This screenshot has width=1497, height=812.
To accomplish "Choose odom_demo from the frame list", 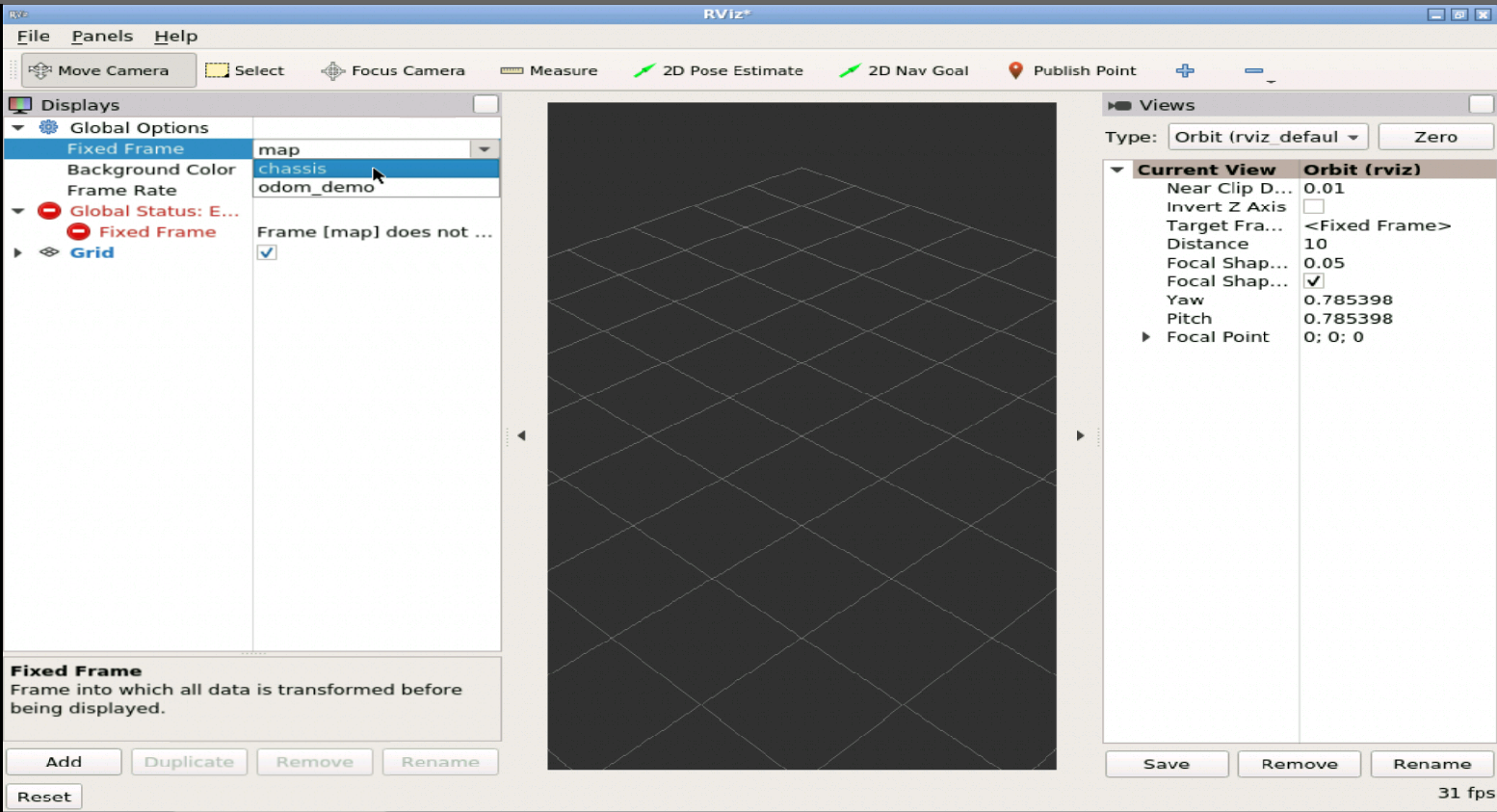I will [x=376, y=187].
